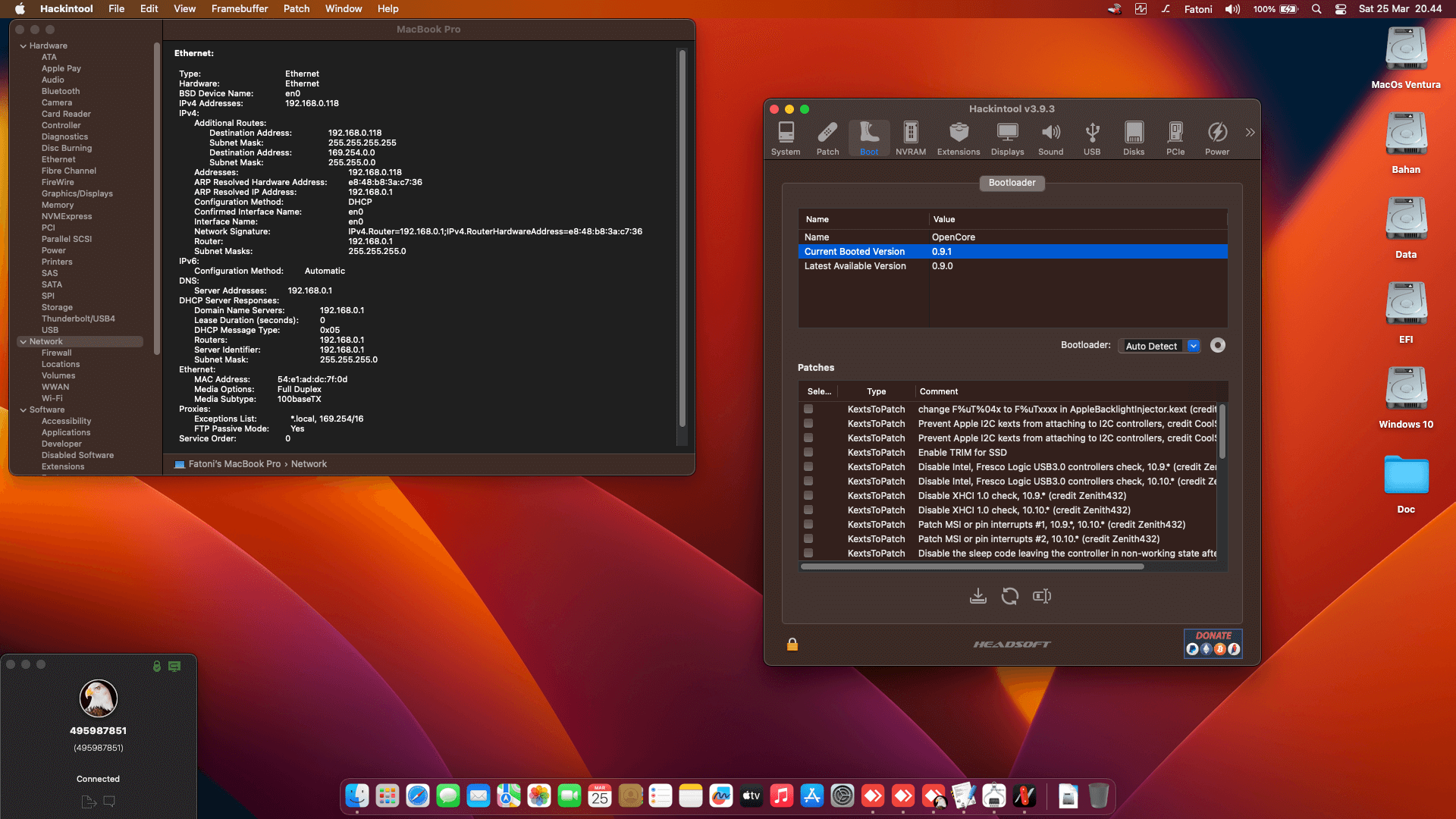Select Thunderbolt/USB4 in the sidebar
This screenshot has width=1456, height=819.
point(78,318)
